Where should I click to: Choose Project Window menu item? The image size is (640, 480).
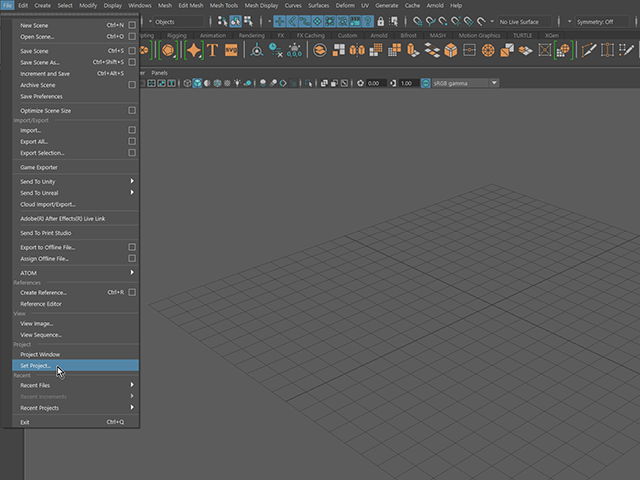pos(76,354)
